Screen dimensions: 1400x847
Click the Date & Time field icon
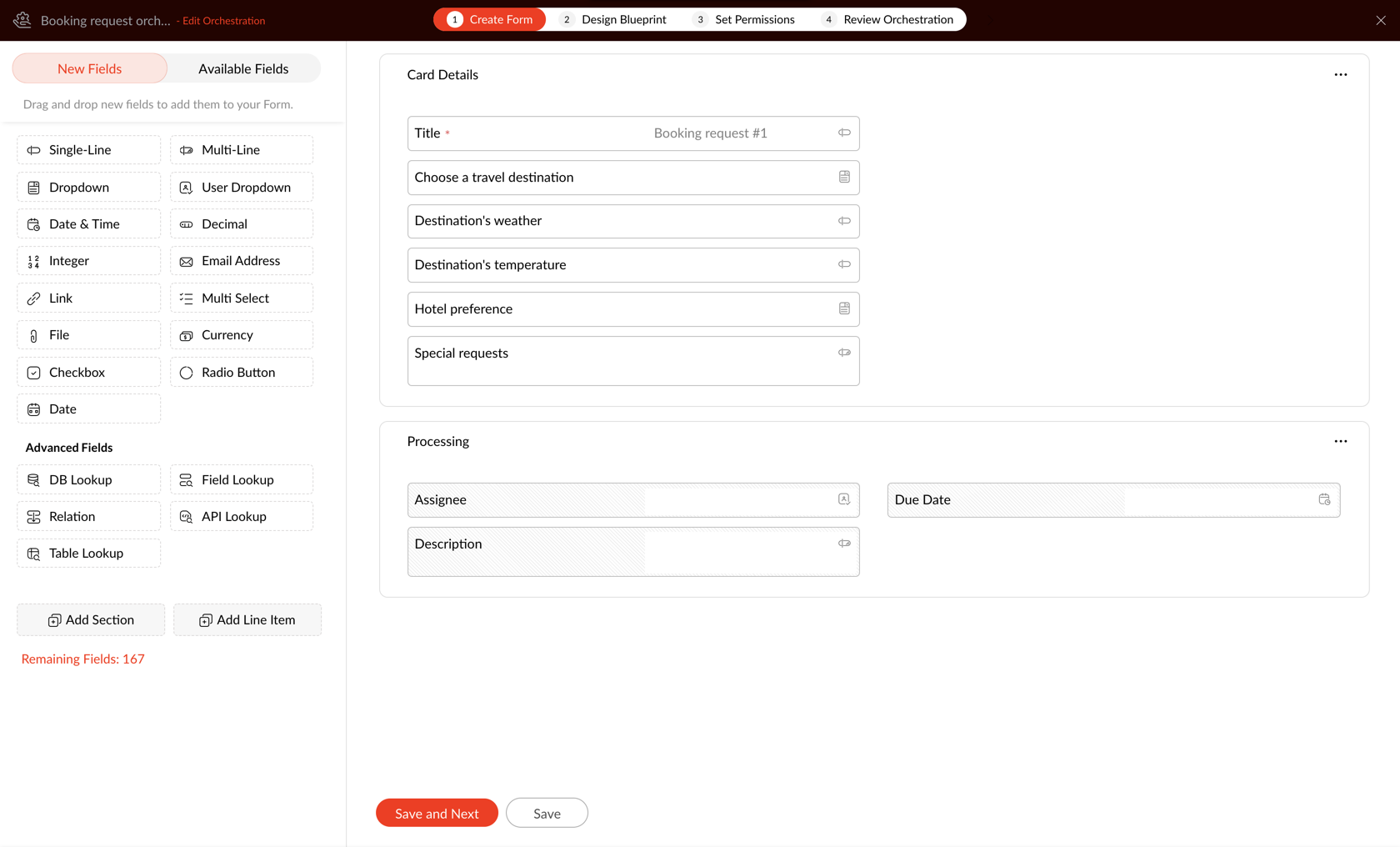click(33, 224)
